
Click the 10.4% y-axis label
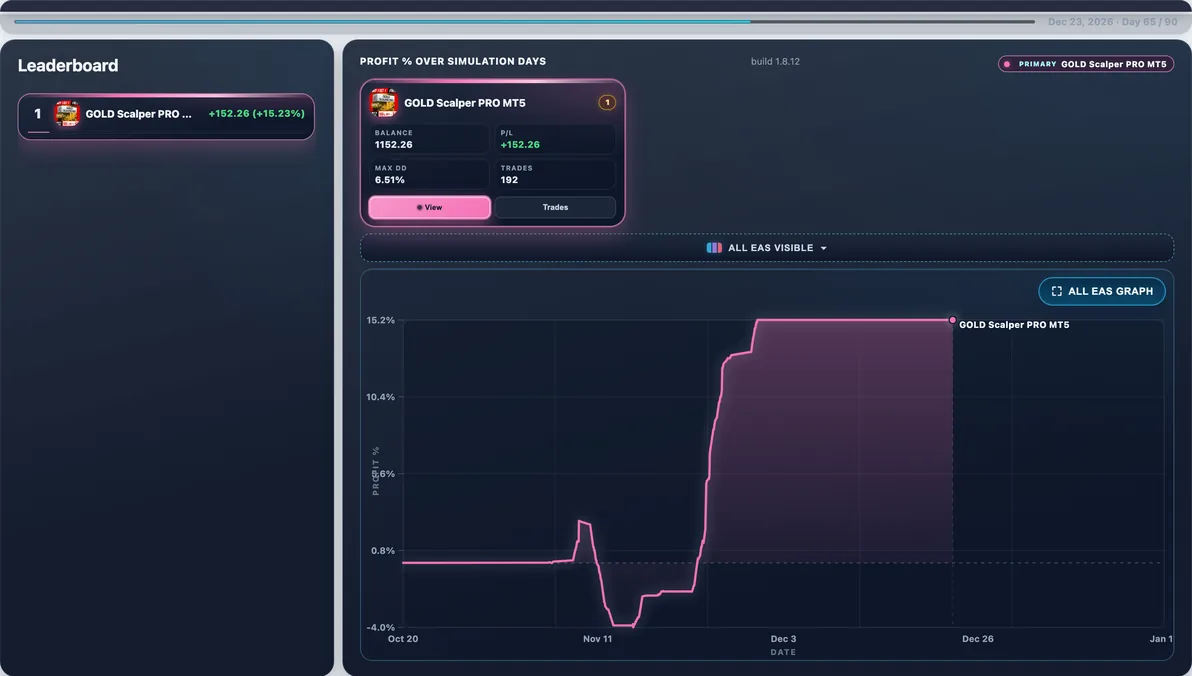(x=381, y=397)
